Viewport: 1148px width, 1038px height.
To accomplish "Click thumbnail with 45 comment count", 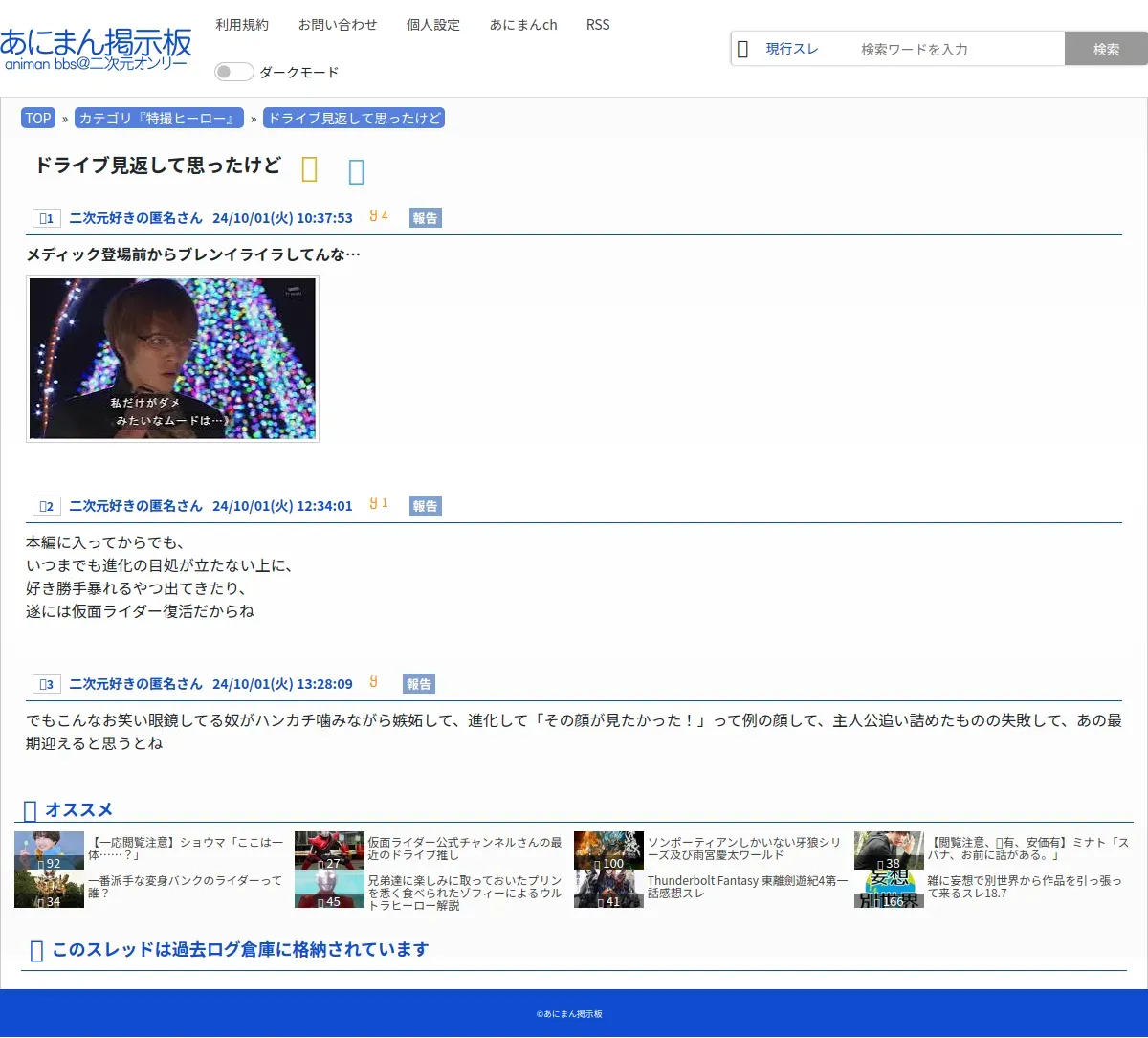I will click(x=330, y=889).
